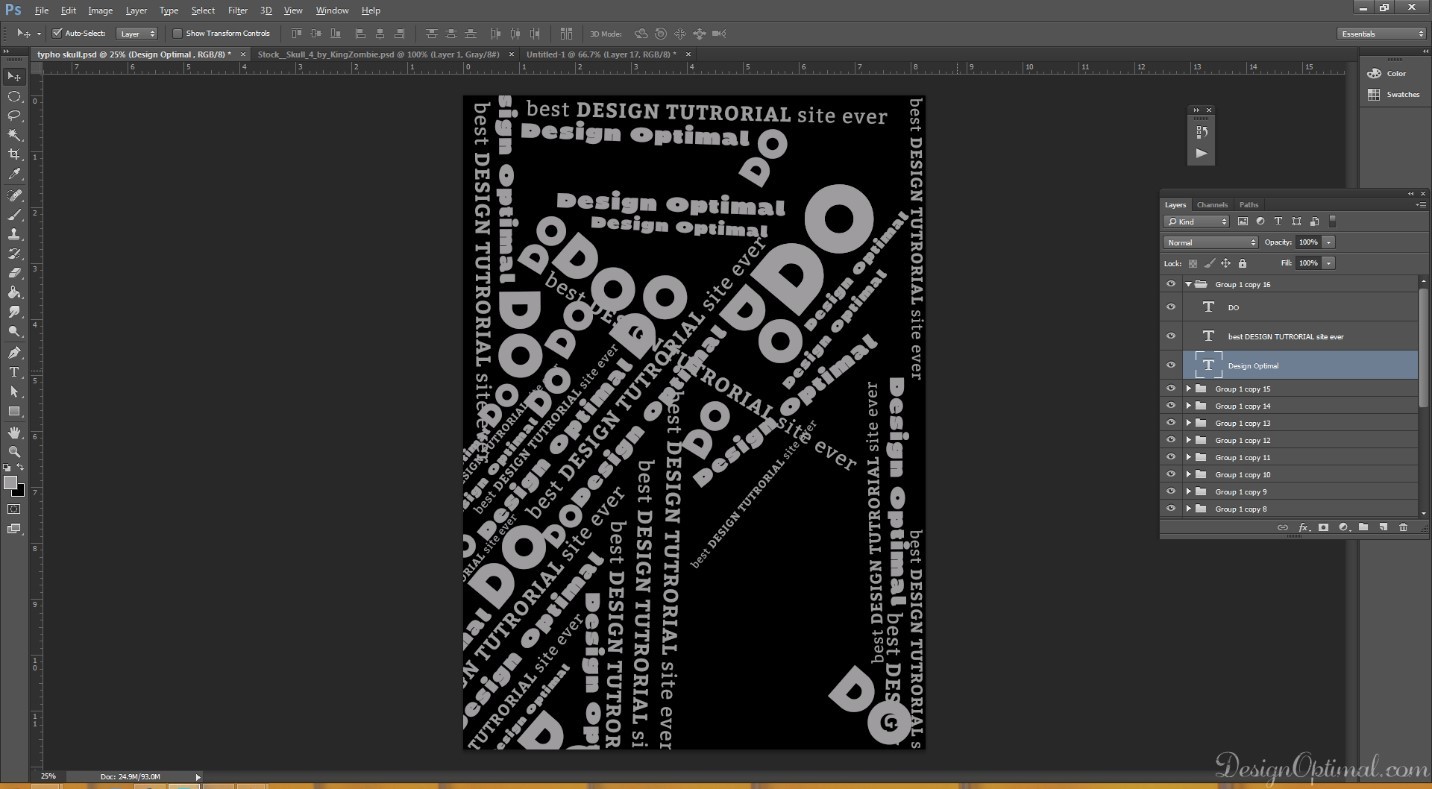
Task: Hide the Group 1 copy 12 group
Action: point(1171,440)
